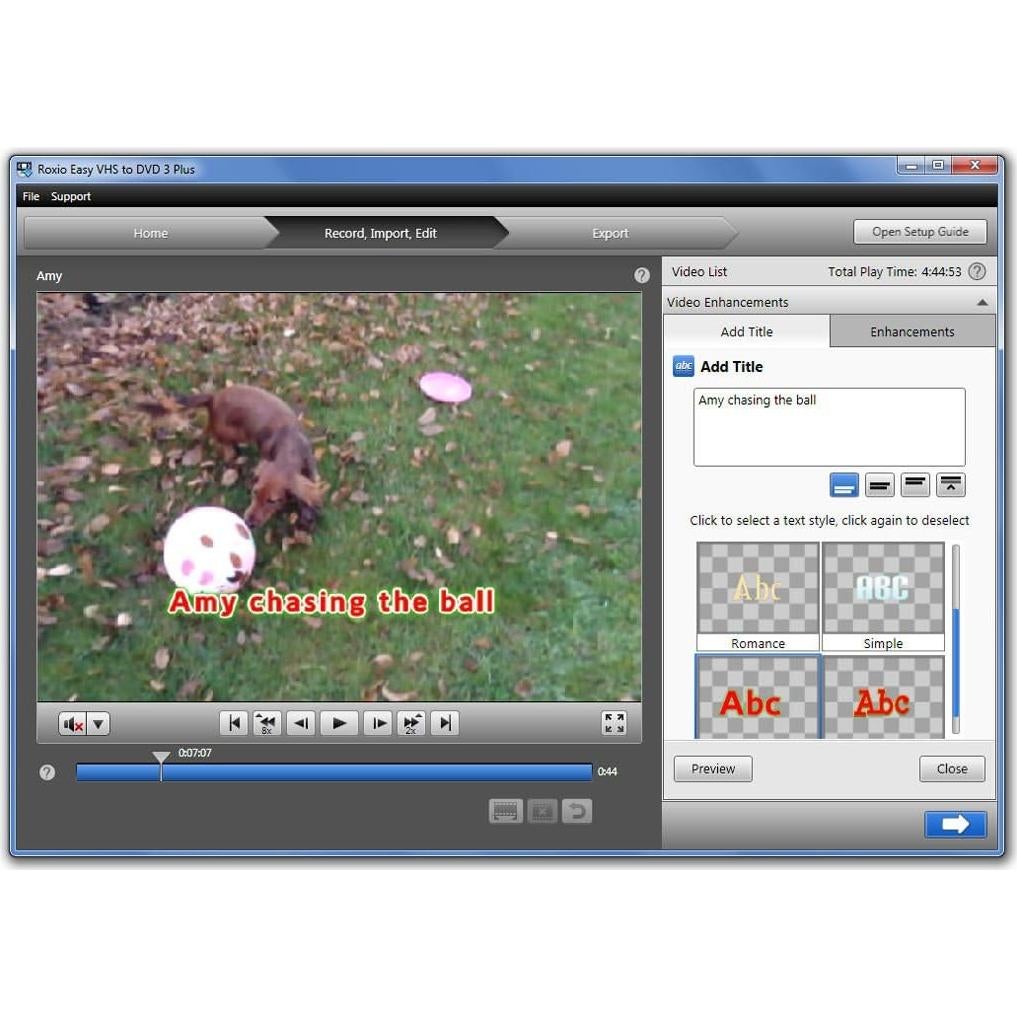Collapse the Video Enhancements panel

pyautogui.click(x=981, y=302)
